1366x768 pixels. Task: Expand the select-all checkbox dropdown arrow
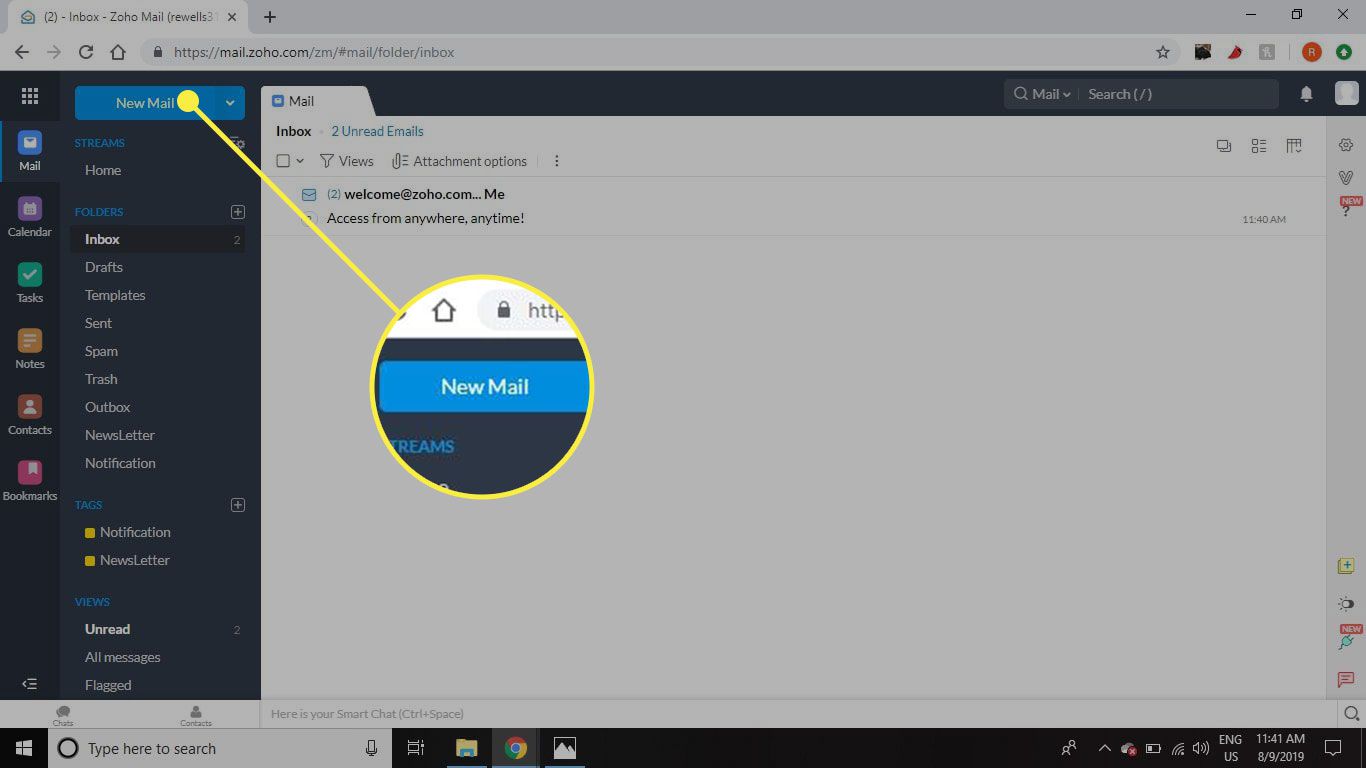(300, 161)
